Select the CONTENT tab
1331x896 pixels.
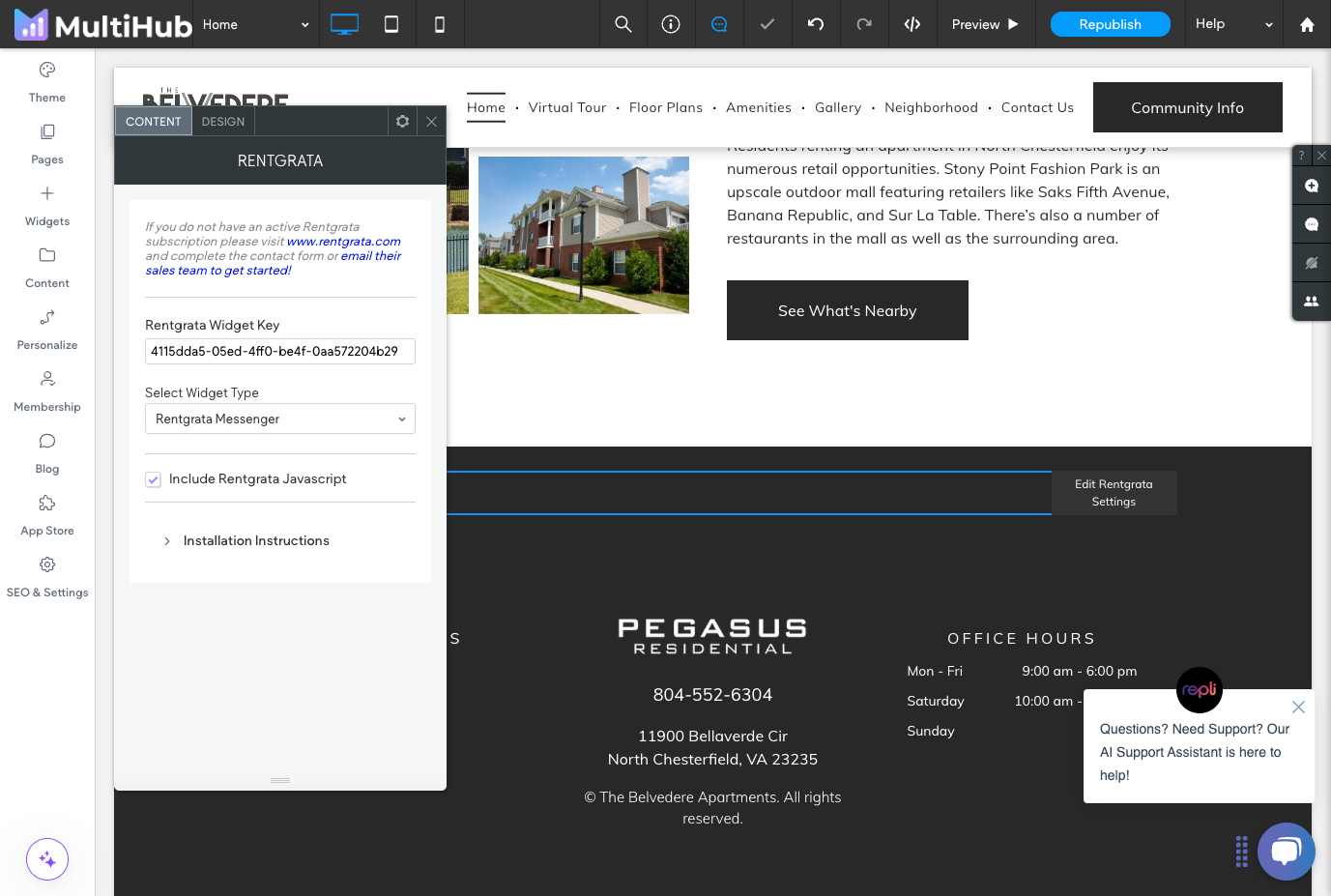coord(154,121)
